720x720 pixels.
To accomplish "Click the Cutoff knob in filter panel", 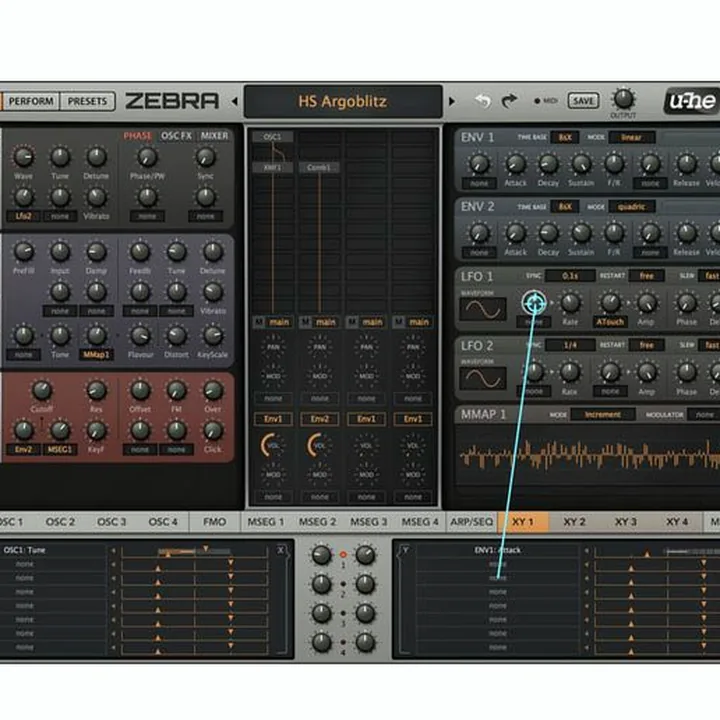I will point(42,390).
